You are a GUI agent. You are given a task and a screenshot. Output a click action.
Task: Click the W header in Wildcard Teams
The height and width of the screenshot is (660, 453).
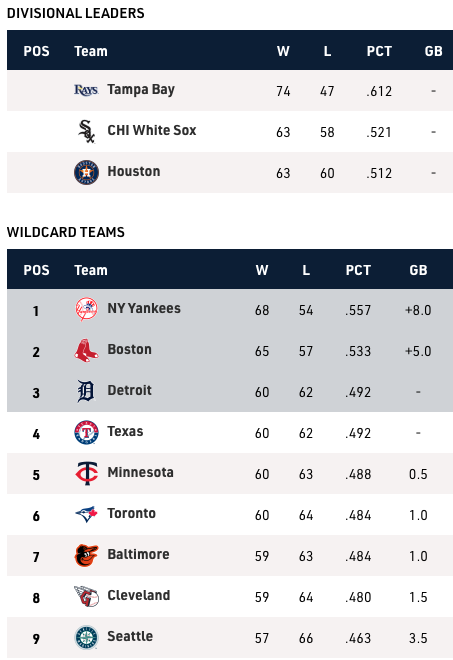[262, 270]
